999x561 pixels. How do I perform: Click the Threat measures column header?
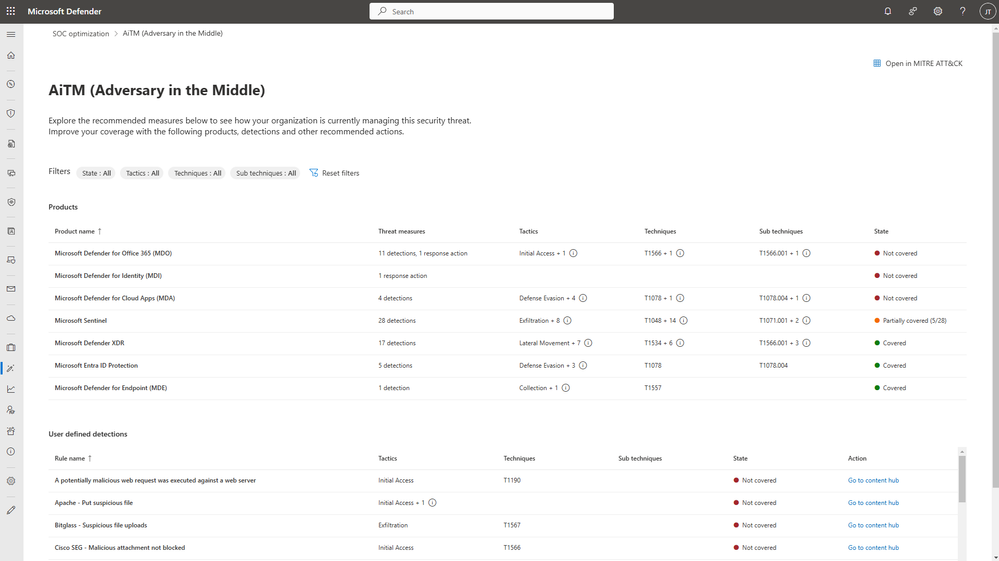tap(401, 232)
